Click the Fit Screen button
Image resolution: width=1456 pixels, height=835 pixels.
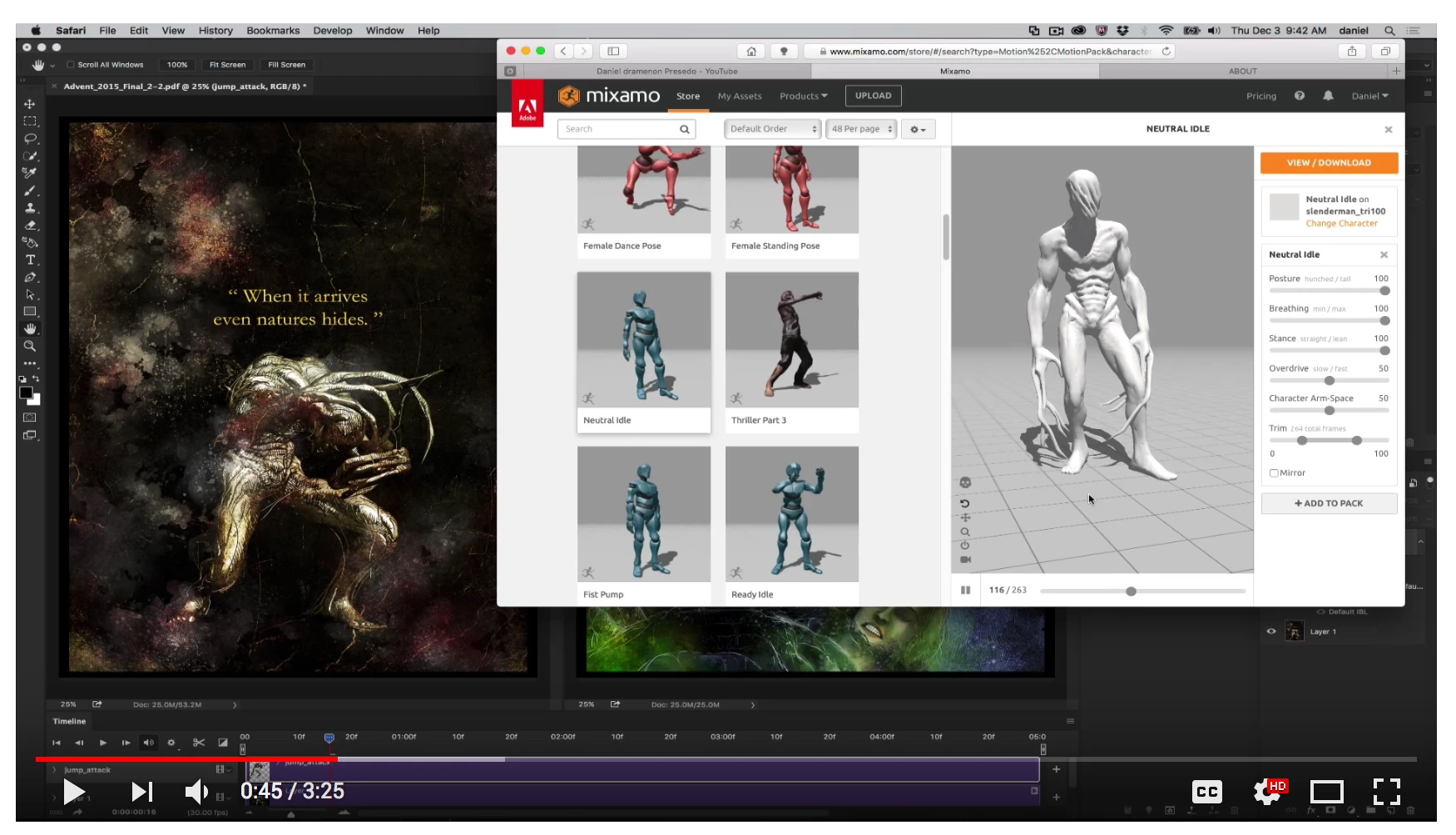227,65
